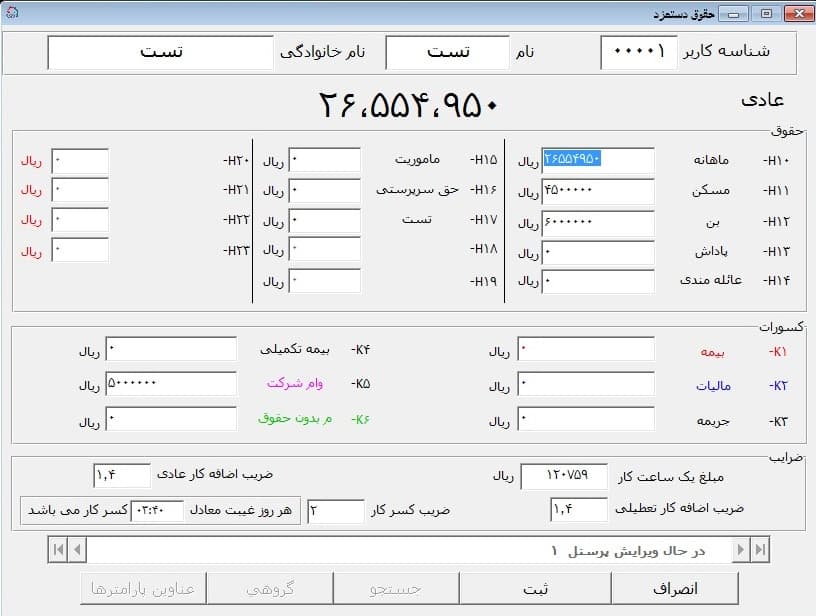Click the H14 عائله مندی field
Image resolution: width=816 pixels, height=616 pixels.
(598, 281)
